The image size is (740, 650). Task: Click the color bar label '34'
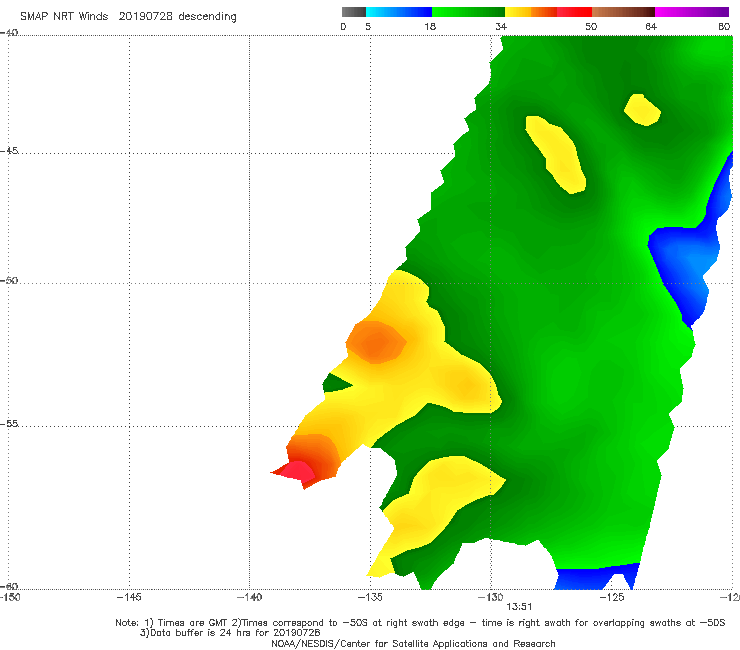pos(501,26)
